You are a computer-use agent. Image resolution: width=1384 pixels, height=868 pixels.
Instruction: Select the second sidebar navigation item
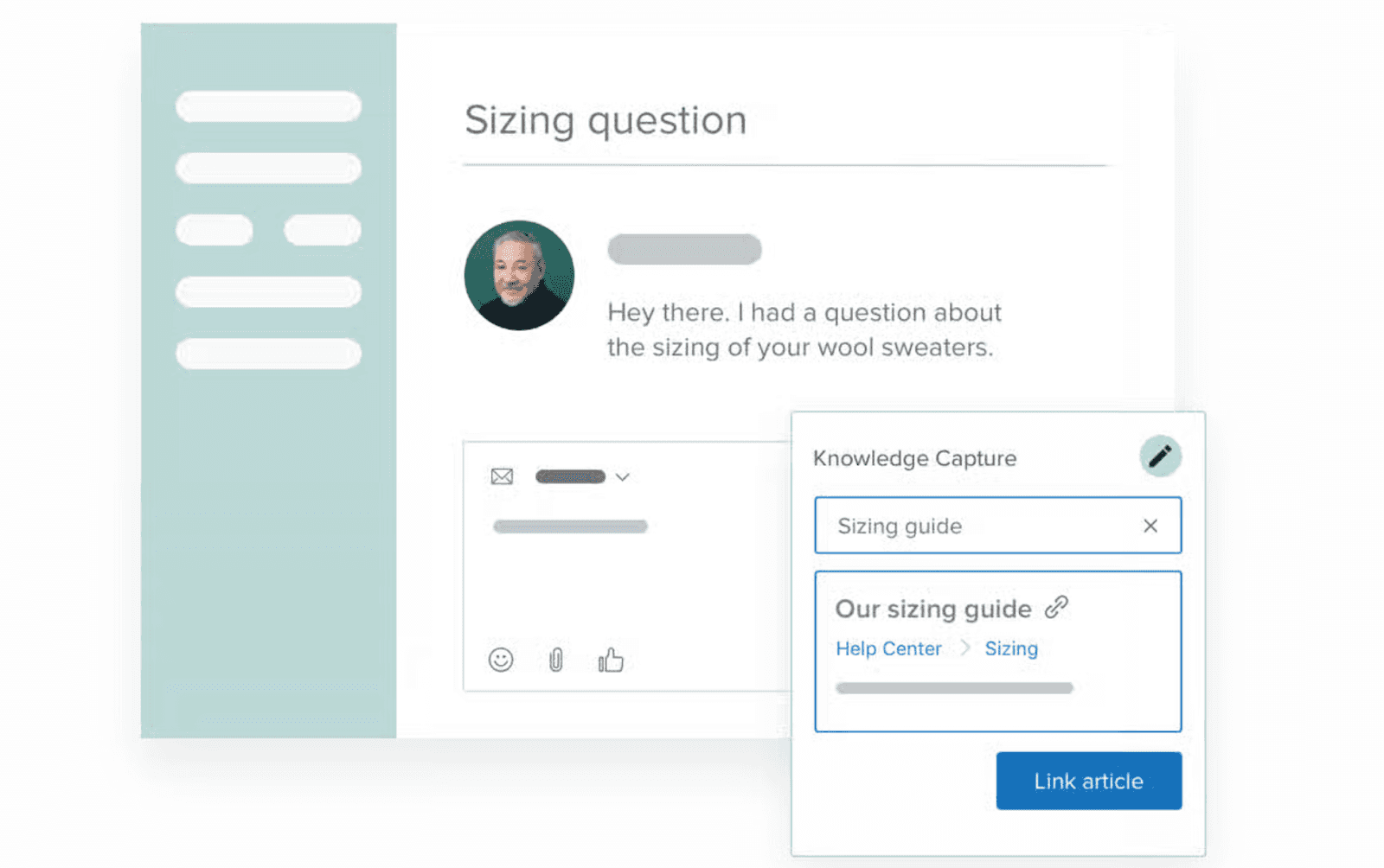[267, 168]
